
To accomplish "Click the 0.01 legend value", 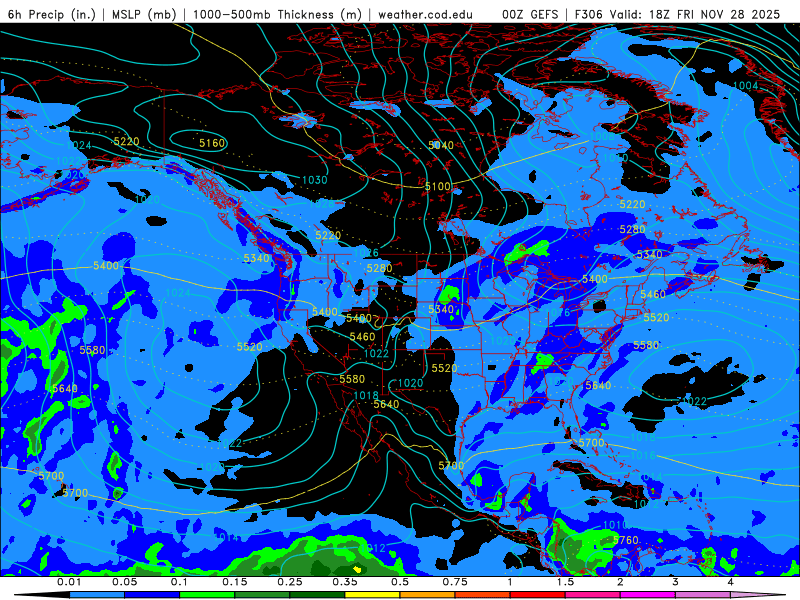I will pyautogui.click(x=69, y=582).
